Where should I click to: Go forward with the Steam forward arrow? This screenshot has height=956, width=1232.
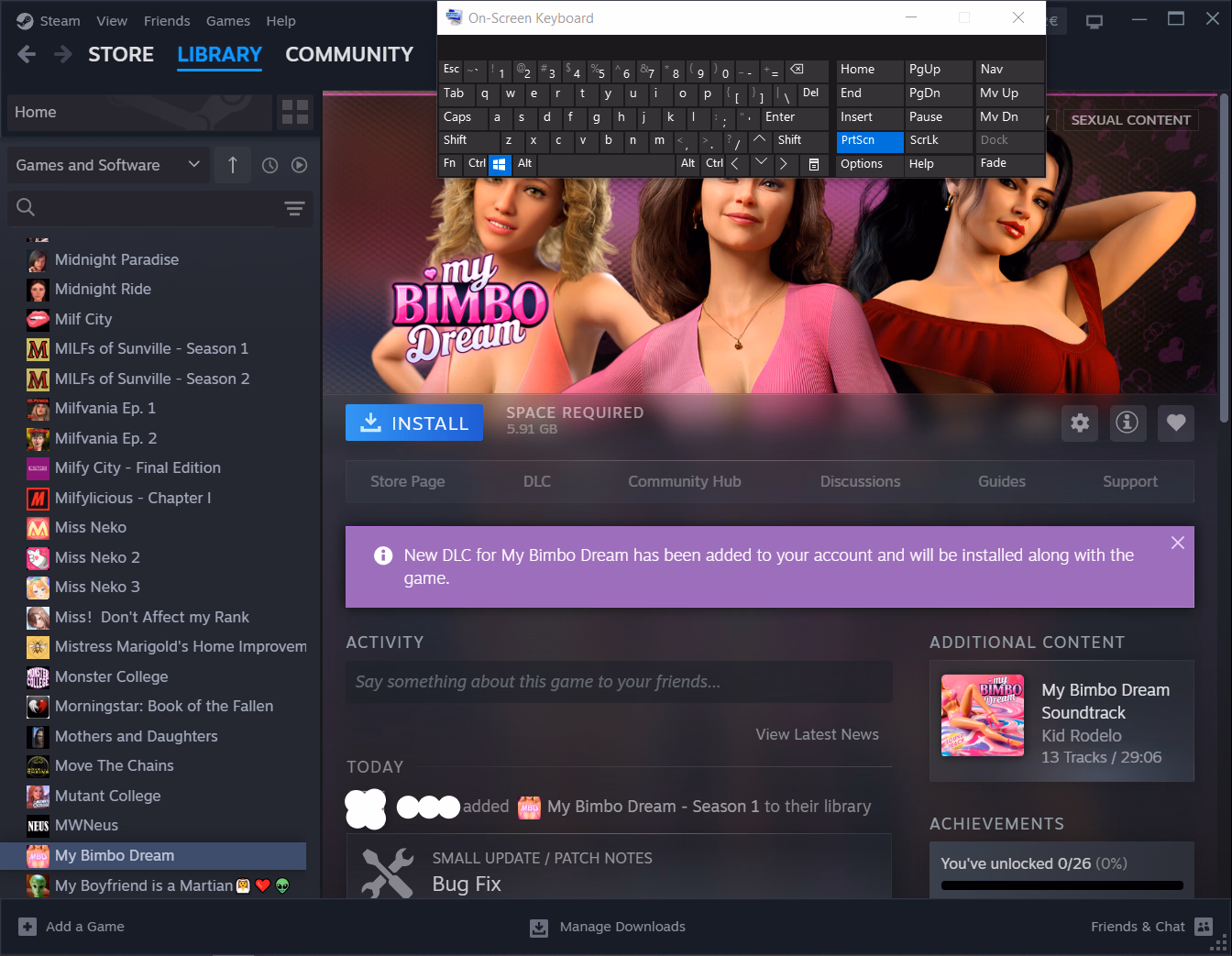coord(63,55)
